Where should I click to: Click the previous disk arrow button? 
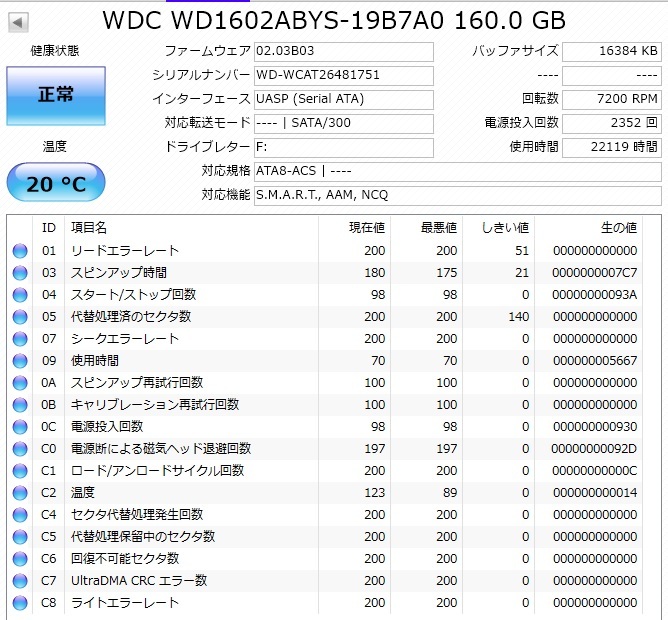pyautogui.click(x=18, y=22)
